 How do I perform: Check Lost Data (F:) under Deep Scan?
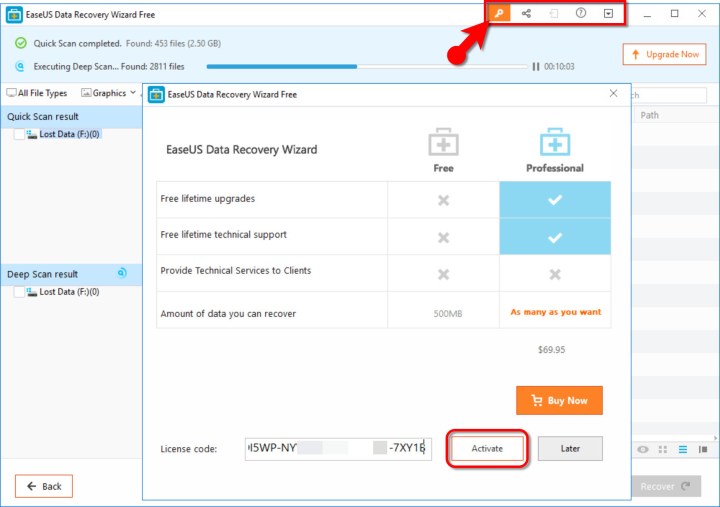20,292
